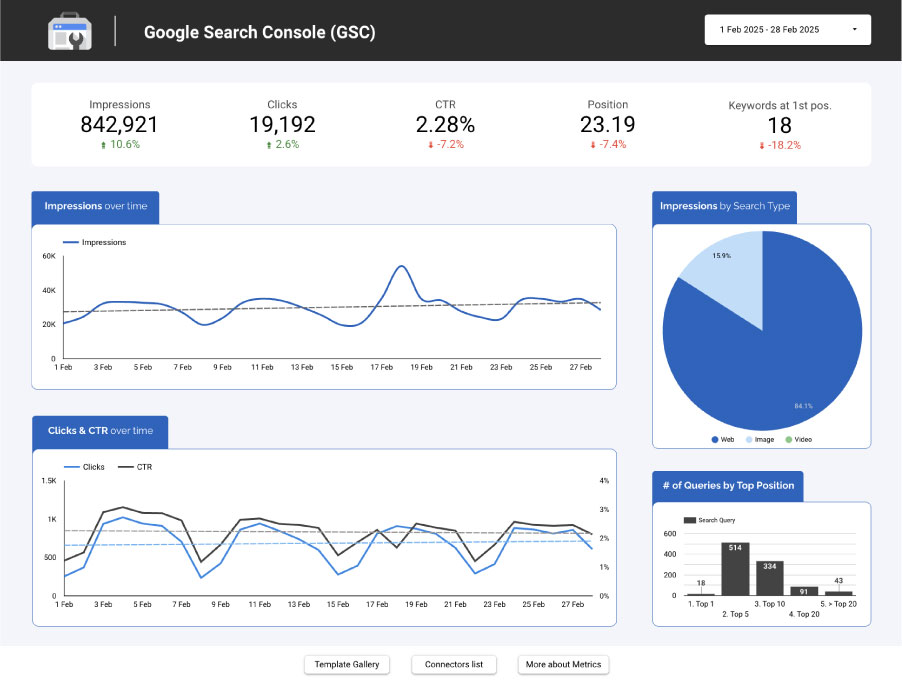This screenshot has height=686, width=902.
Task: Click the Impressions by Search Type header
Action: 724,206
